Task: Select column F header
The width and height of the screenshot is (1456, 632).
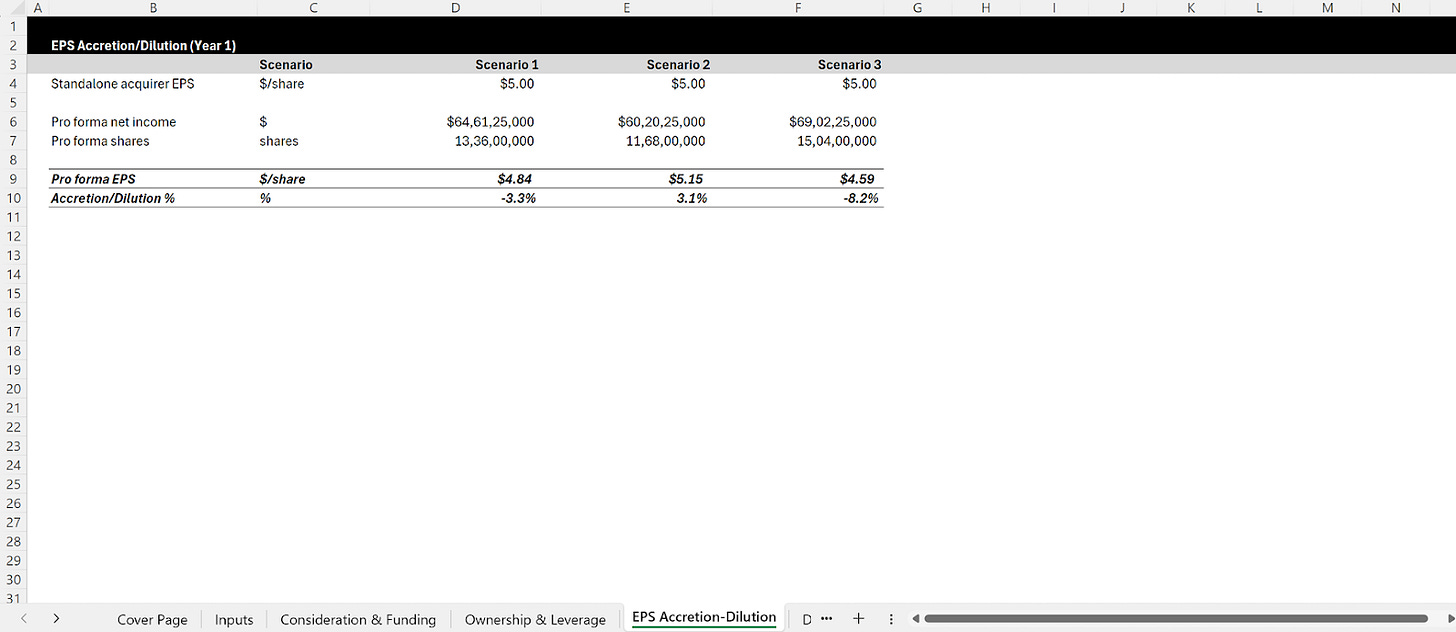Action: coord(798,8)
